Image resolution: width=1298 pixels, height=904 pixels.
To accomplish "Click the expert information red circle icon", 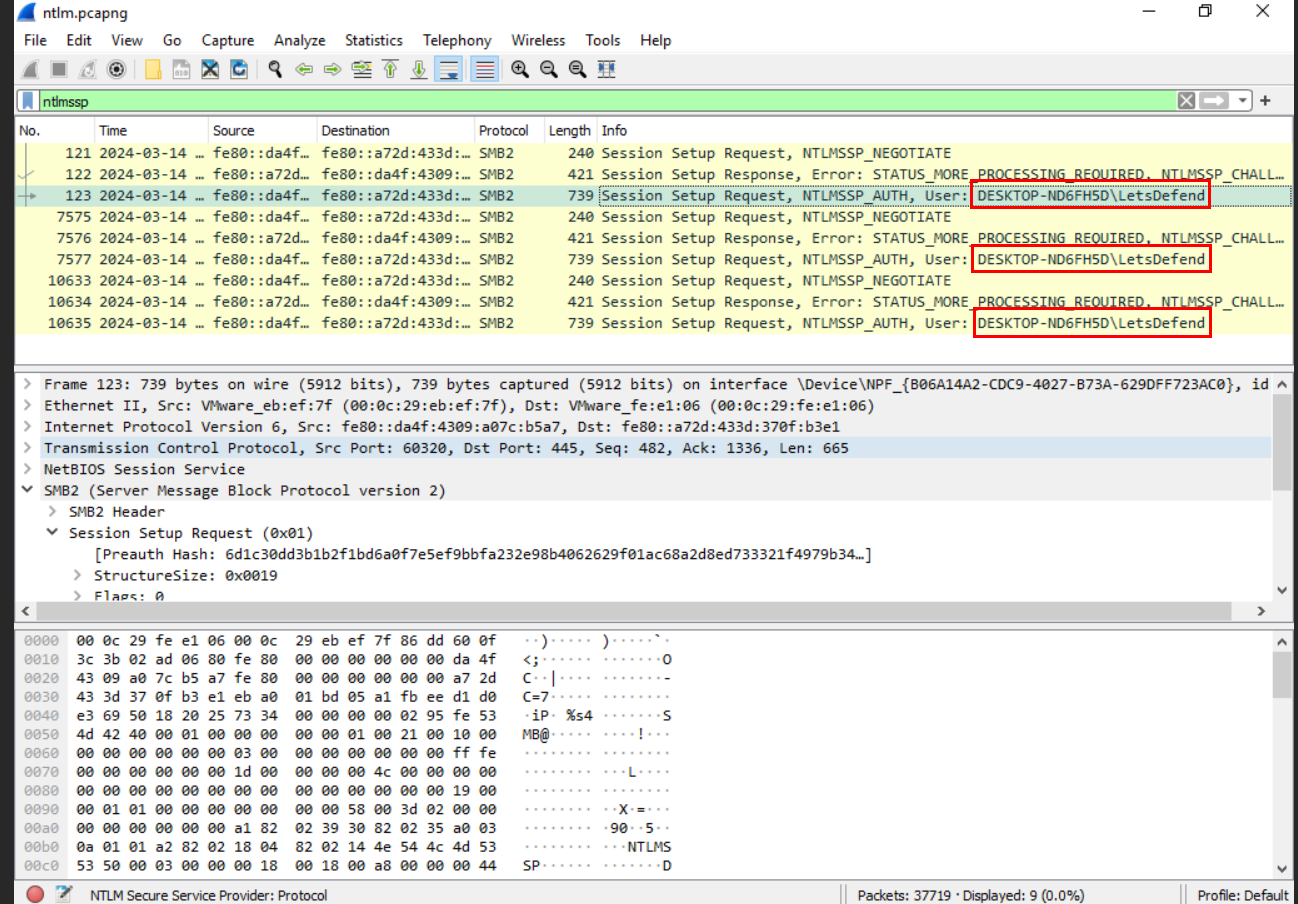I will 35,894.
